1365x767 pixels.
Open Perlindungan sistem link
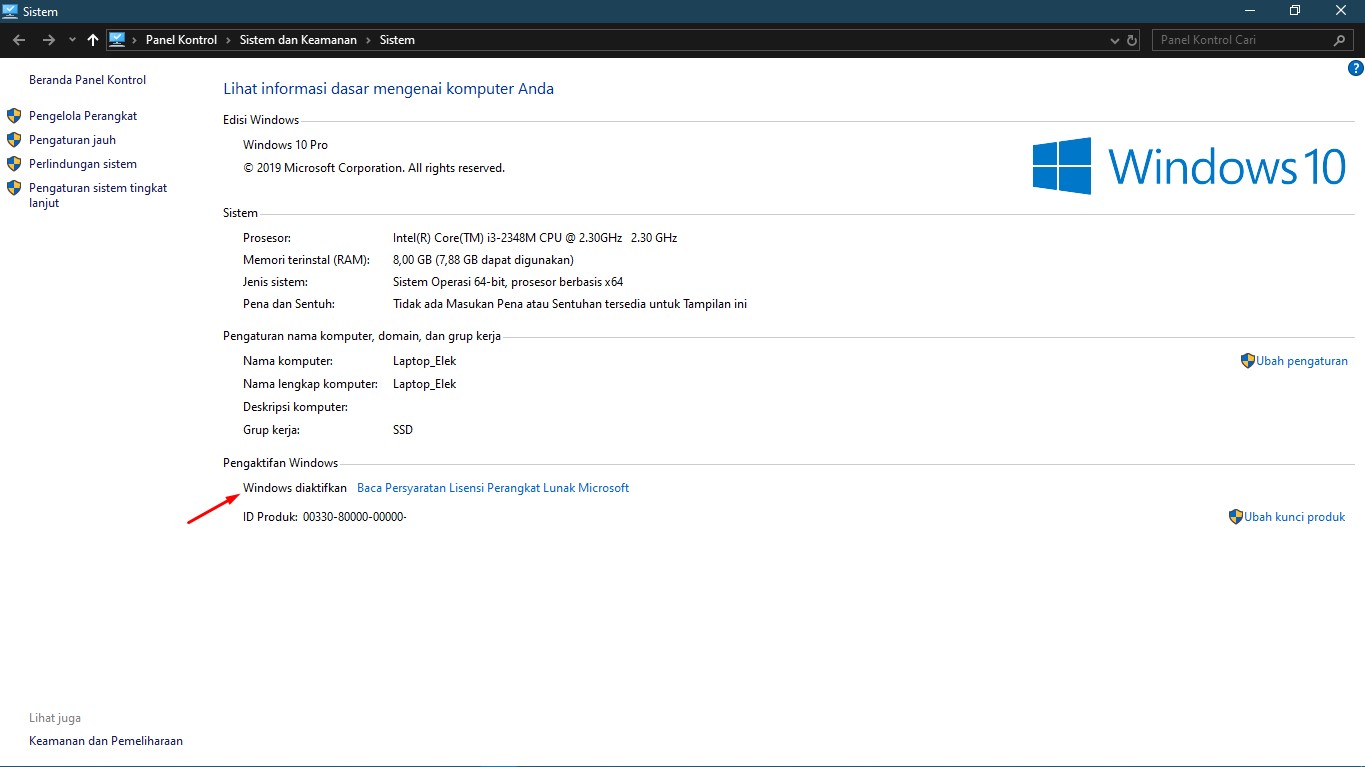coord(83,164)
